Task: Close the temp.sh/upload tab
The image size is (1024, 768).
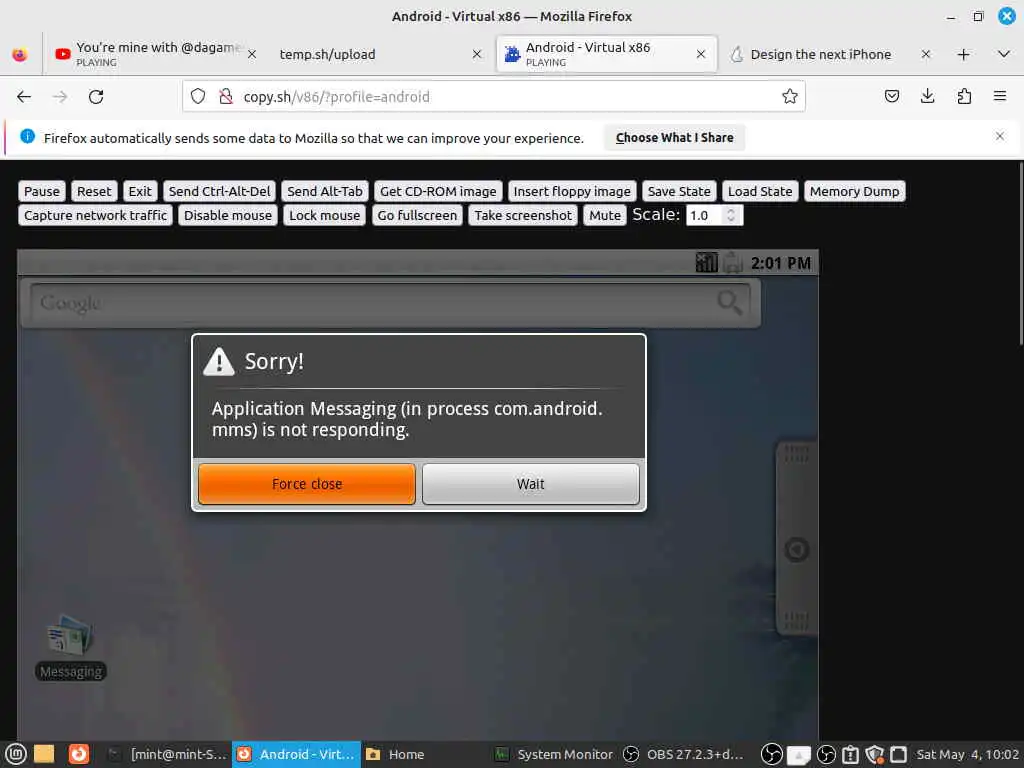Action: [x=477, y=54]
